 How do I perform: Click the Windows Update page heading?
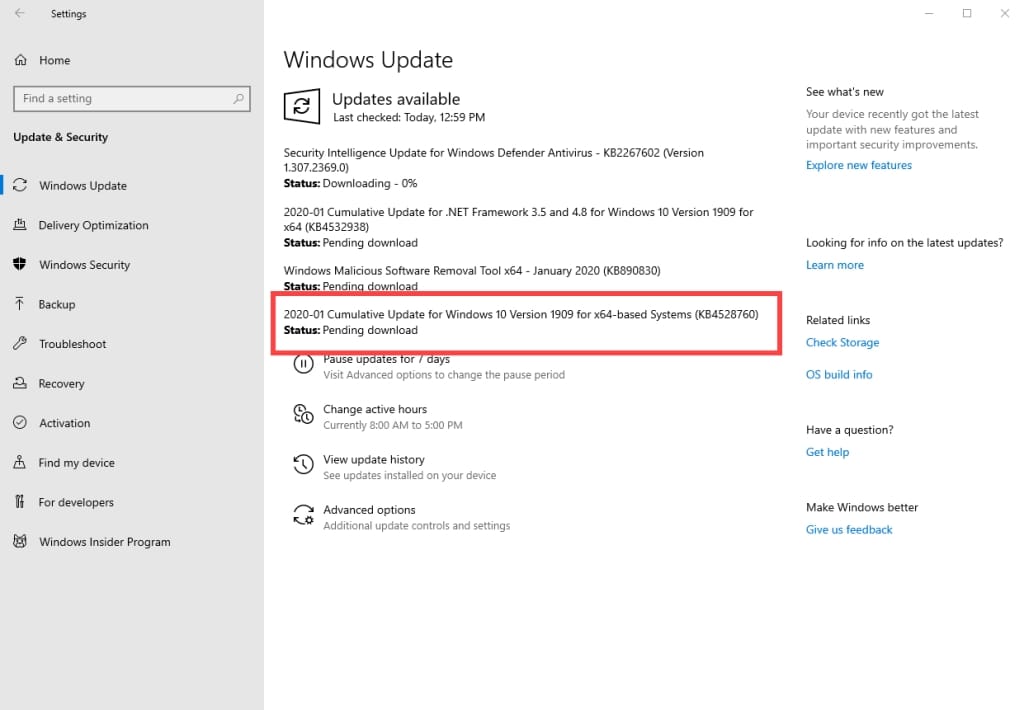coord(368,60)
